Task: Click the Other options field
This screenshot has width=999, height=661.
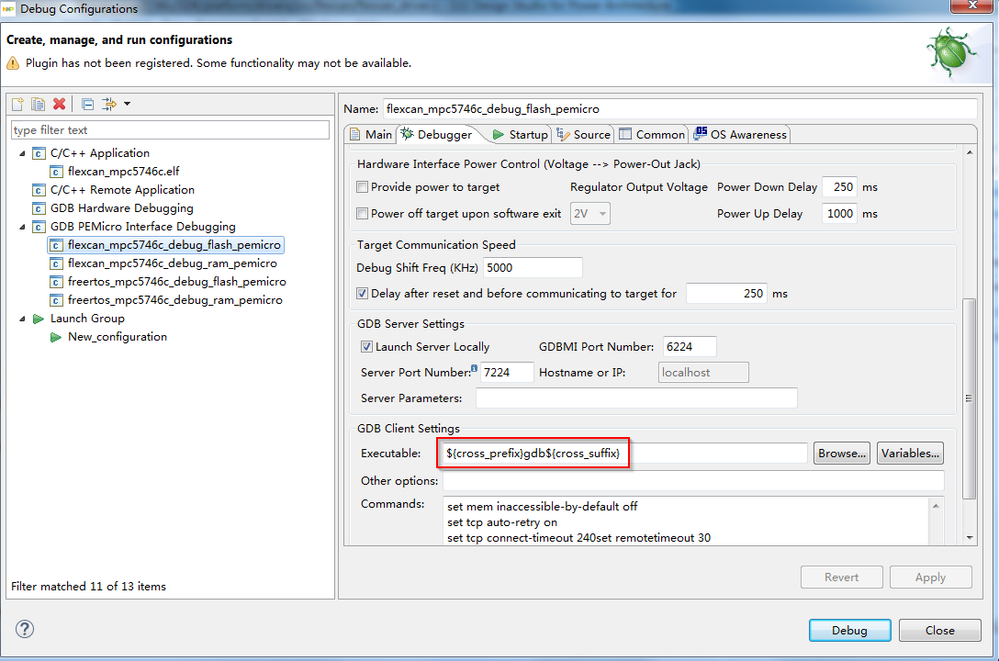Action: coord(694,481)
